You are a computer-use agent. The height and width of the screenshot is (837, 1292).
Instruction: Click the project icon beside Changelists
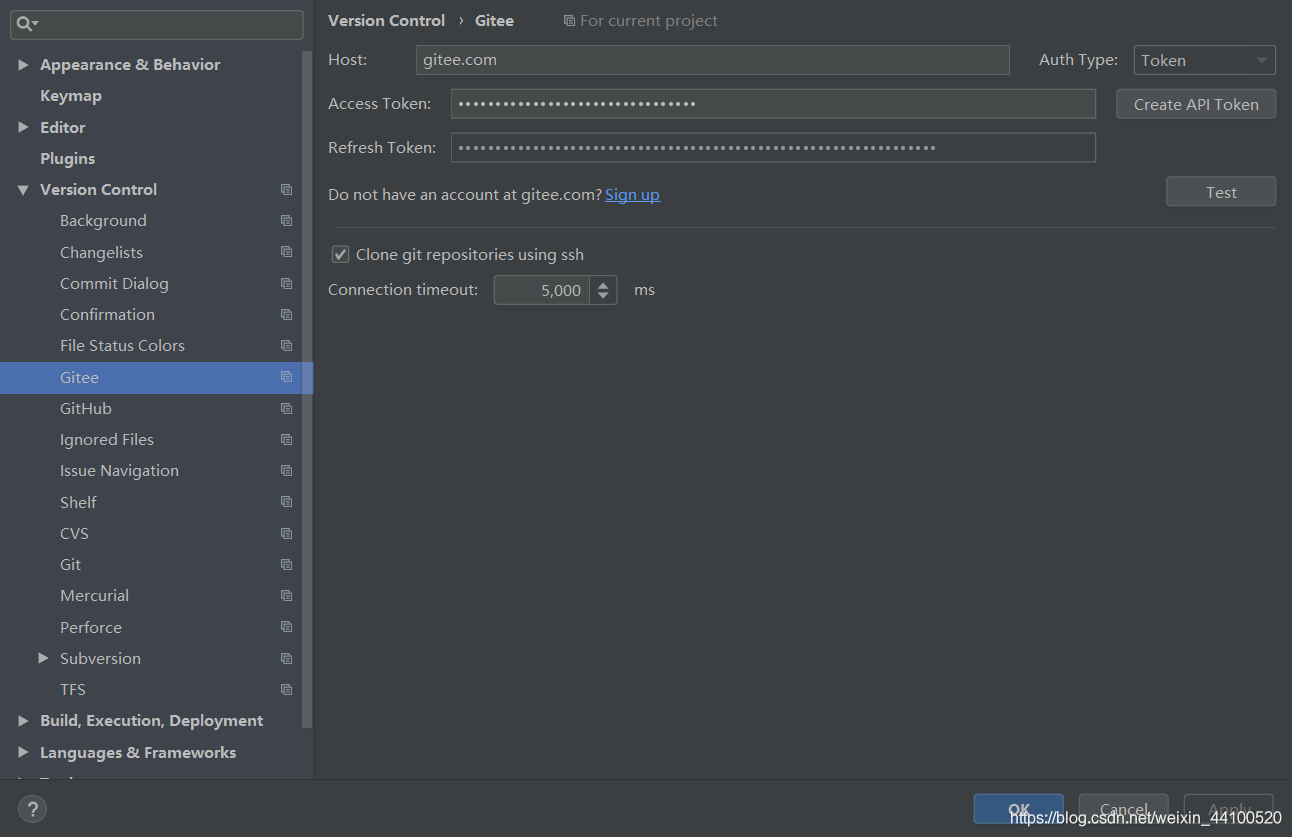(287, 252)
